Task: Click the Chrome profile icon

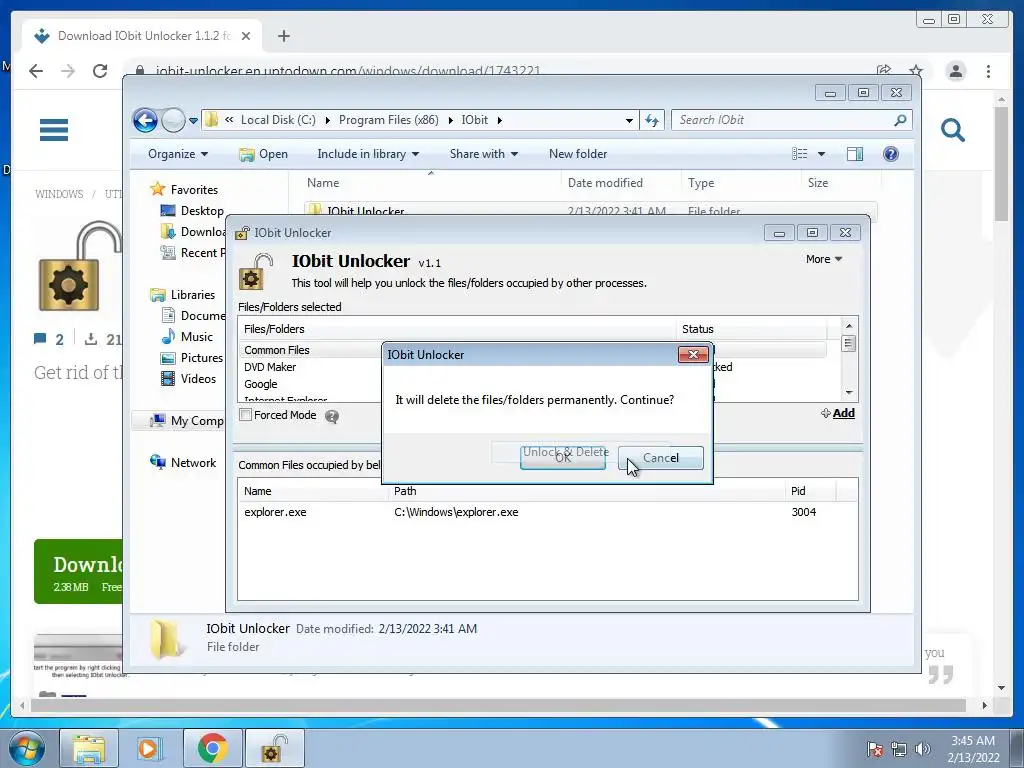Action: click(955, 71)
